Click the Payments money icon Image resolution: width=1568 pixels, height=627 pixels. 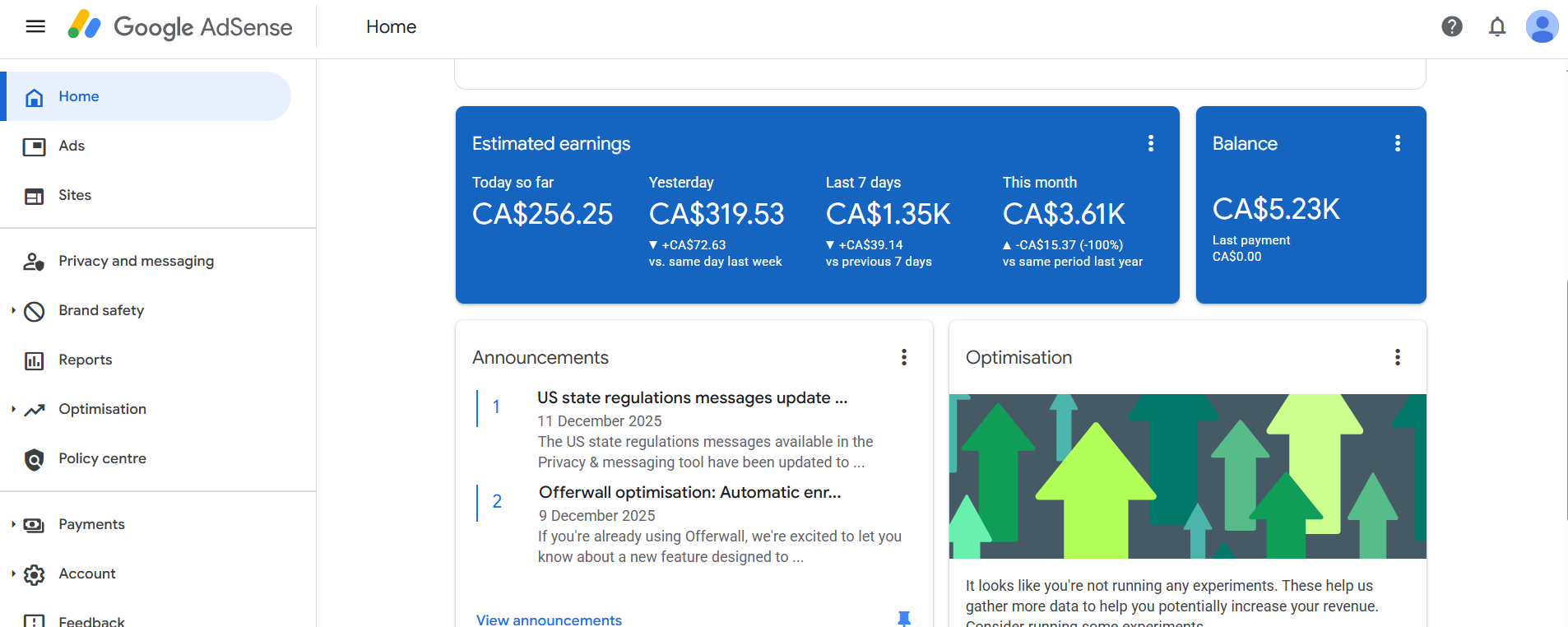click(x=34, y=525)
